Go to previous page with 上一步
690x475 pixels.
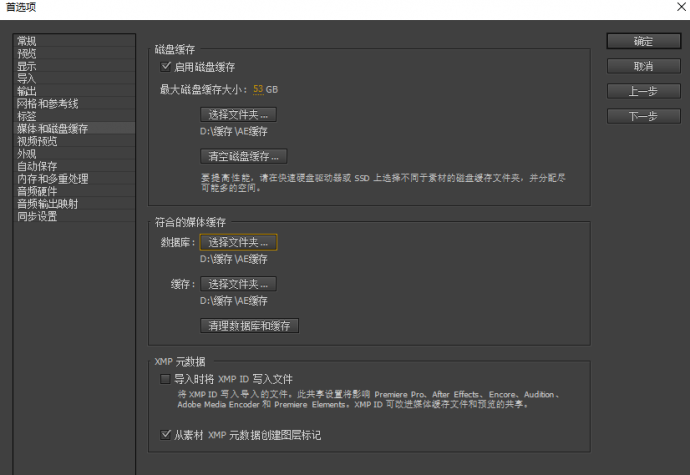(x=643, y=91)
